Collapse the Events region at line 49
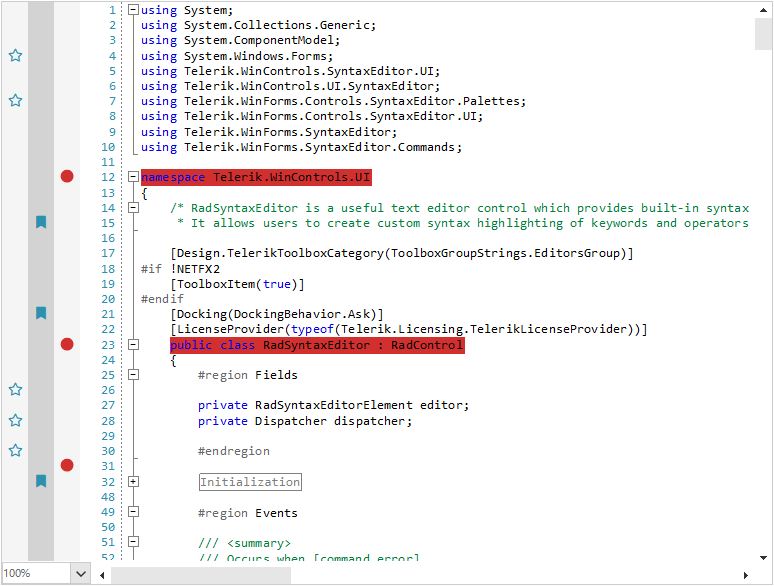The height and width of the screenshot is (586, 774). tap(133, 511)
